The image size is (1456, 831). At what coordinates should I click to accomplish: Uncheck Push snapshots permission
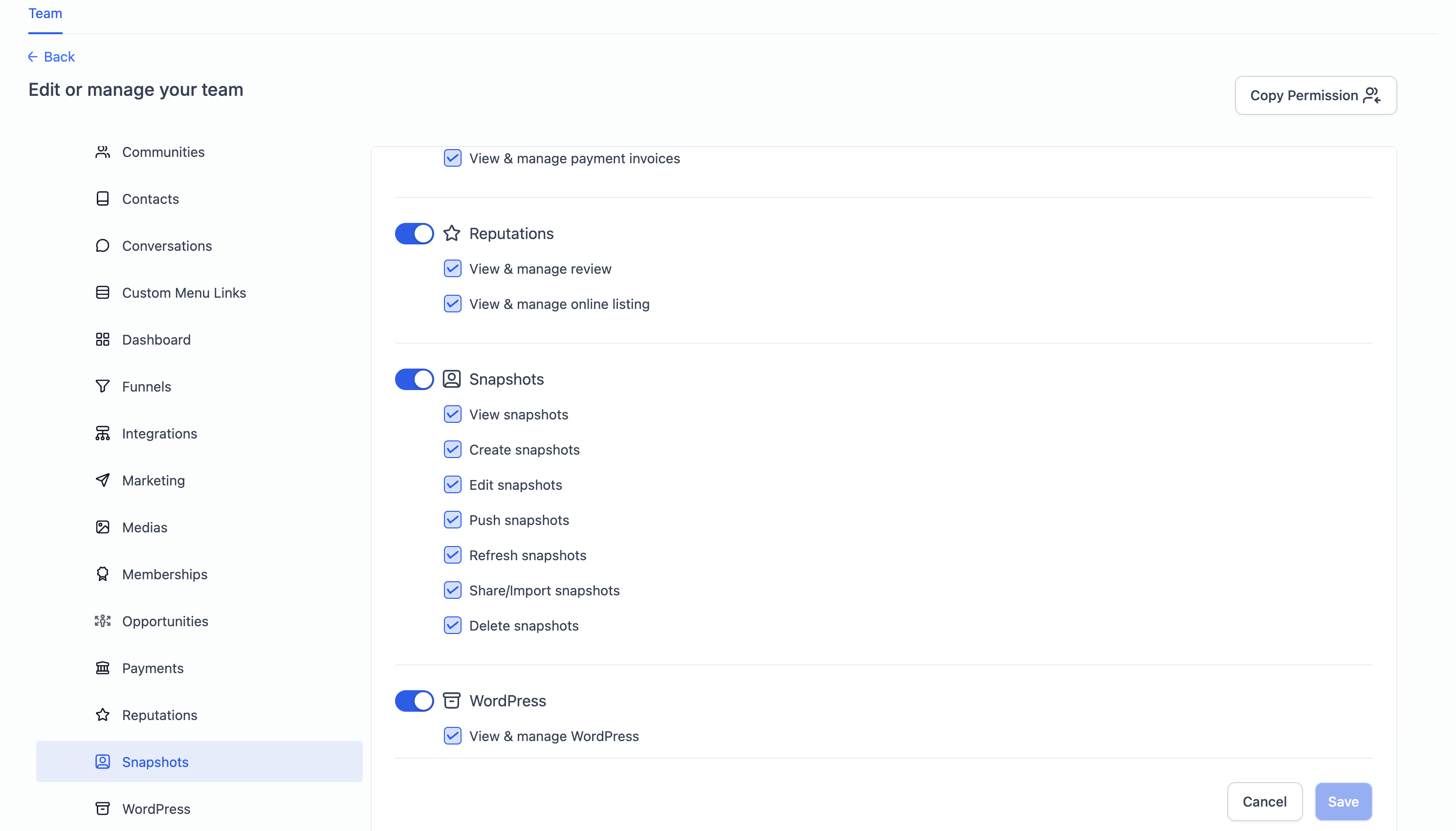pyautogui.click(x=452, y=520)
